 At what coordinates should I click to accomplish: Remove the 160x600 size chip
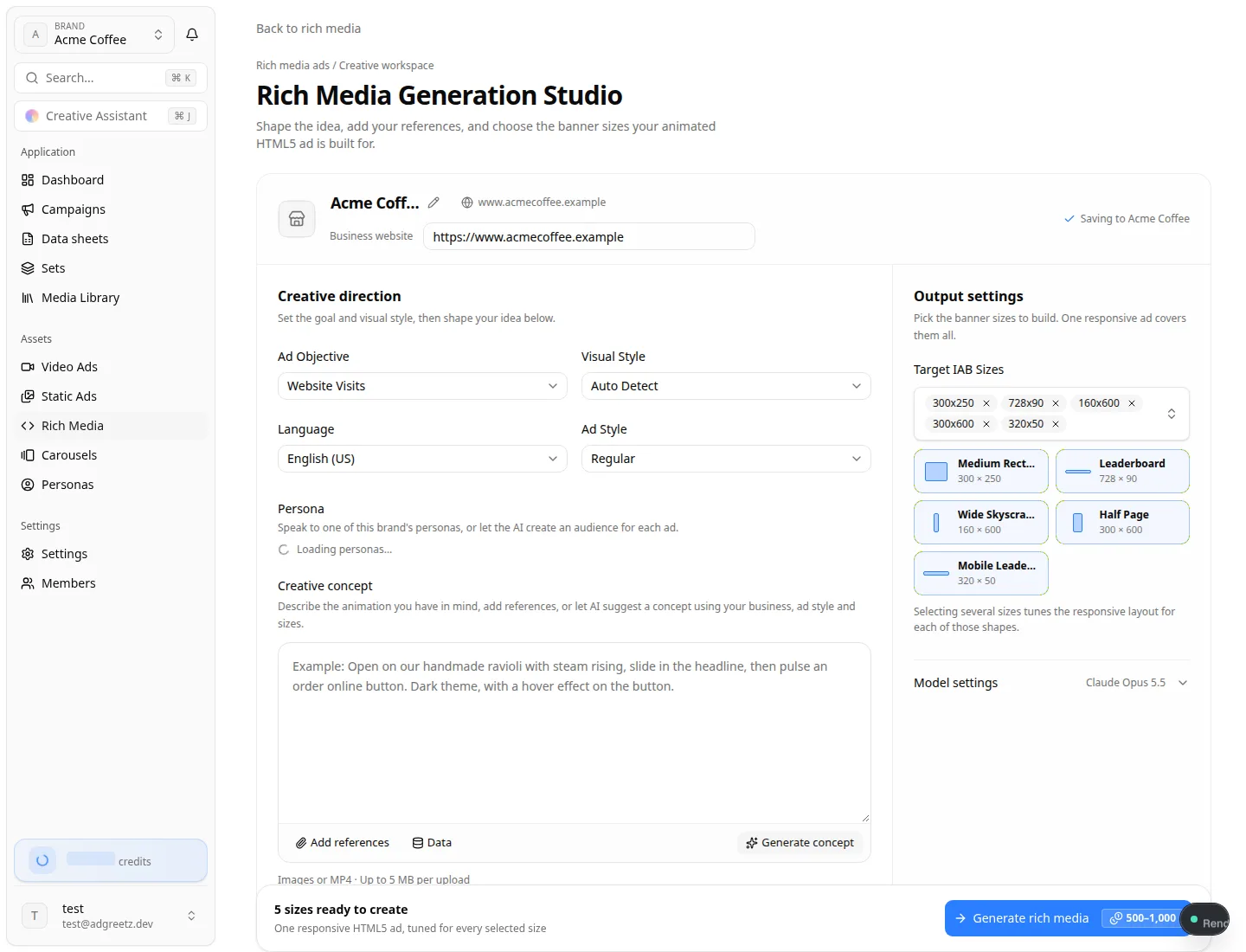[1132, 403]
